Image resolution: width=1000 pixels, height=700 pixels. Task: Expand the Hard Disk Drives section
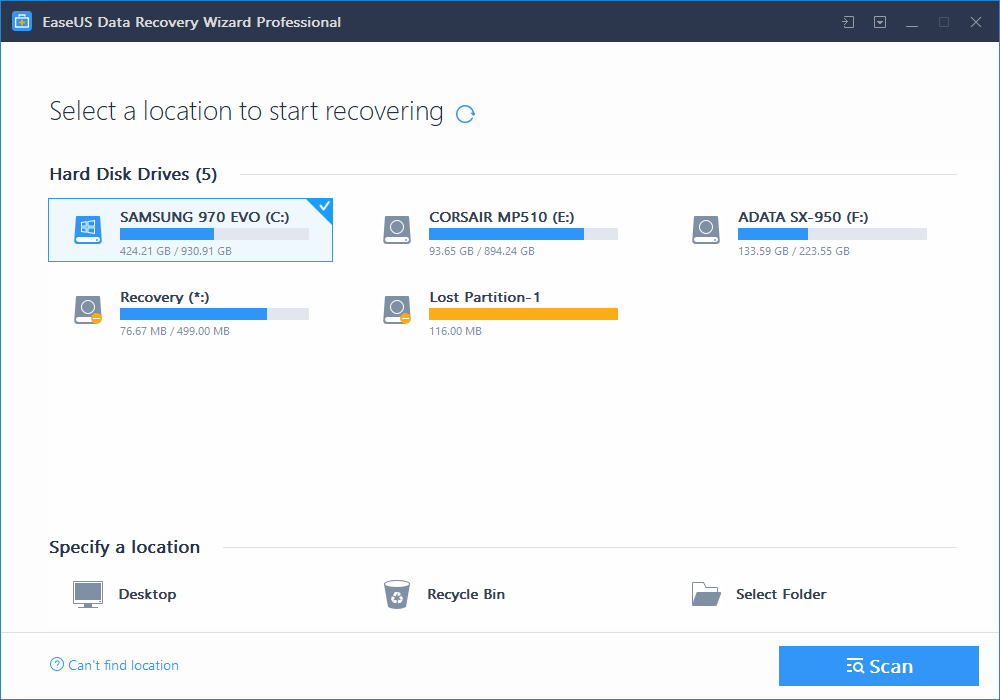point(133,173)
